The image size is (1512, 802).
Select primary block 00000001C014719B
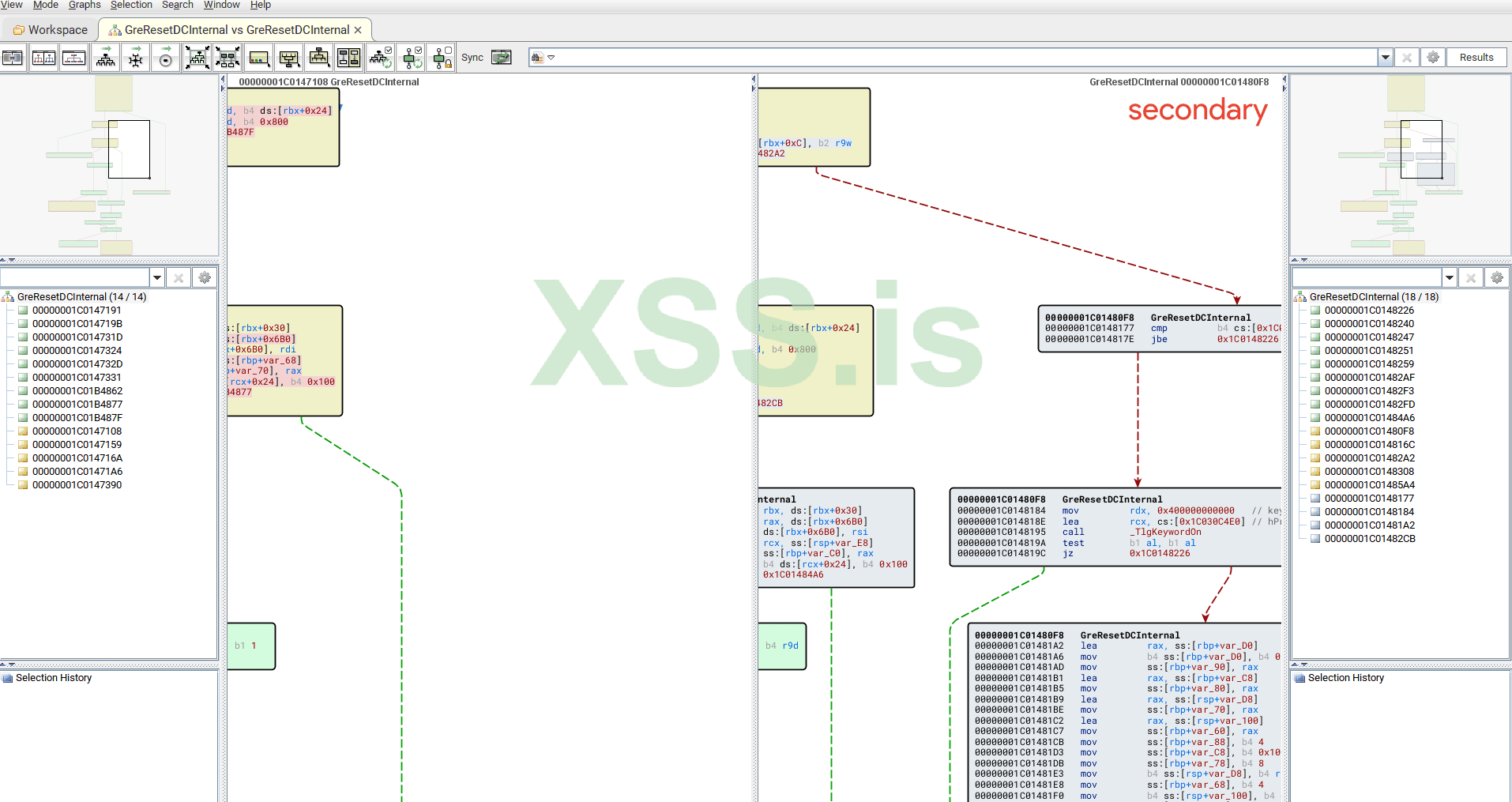(77, 324)
